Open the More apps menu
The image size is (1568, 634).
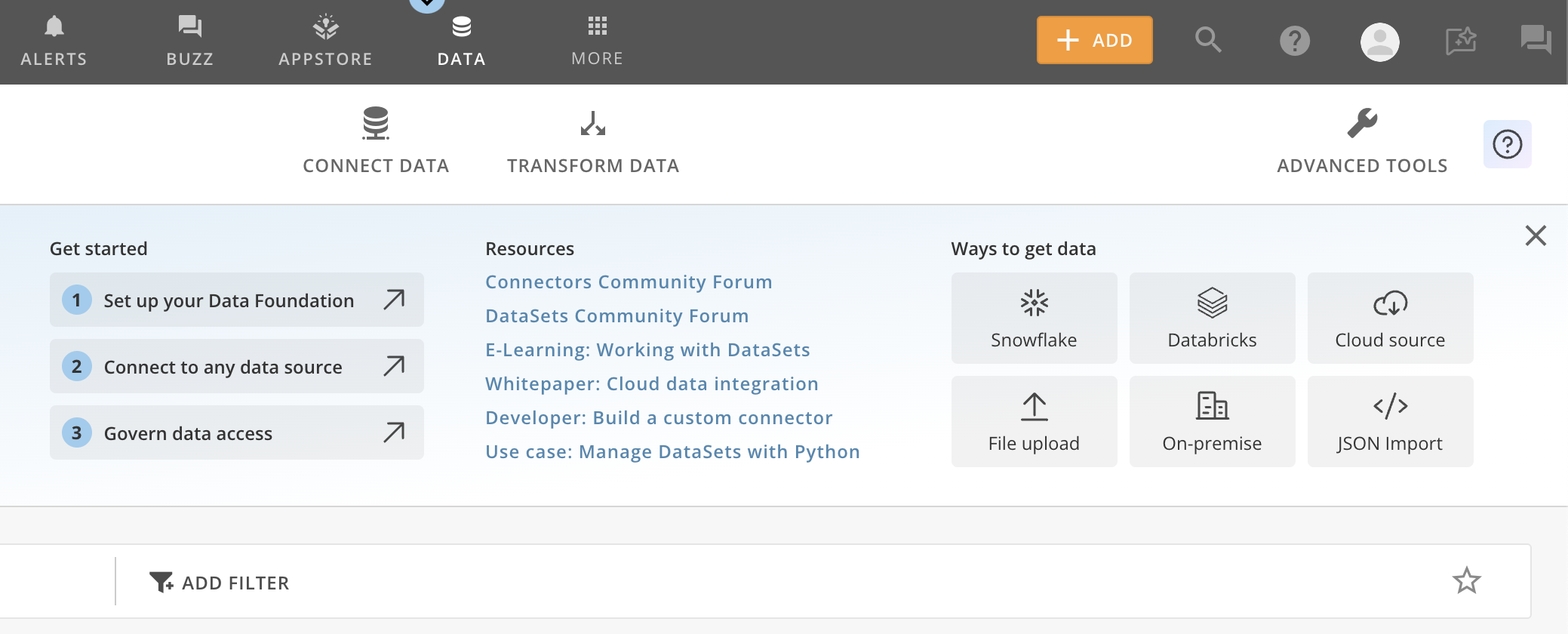point(597,40)
